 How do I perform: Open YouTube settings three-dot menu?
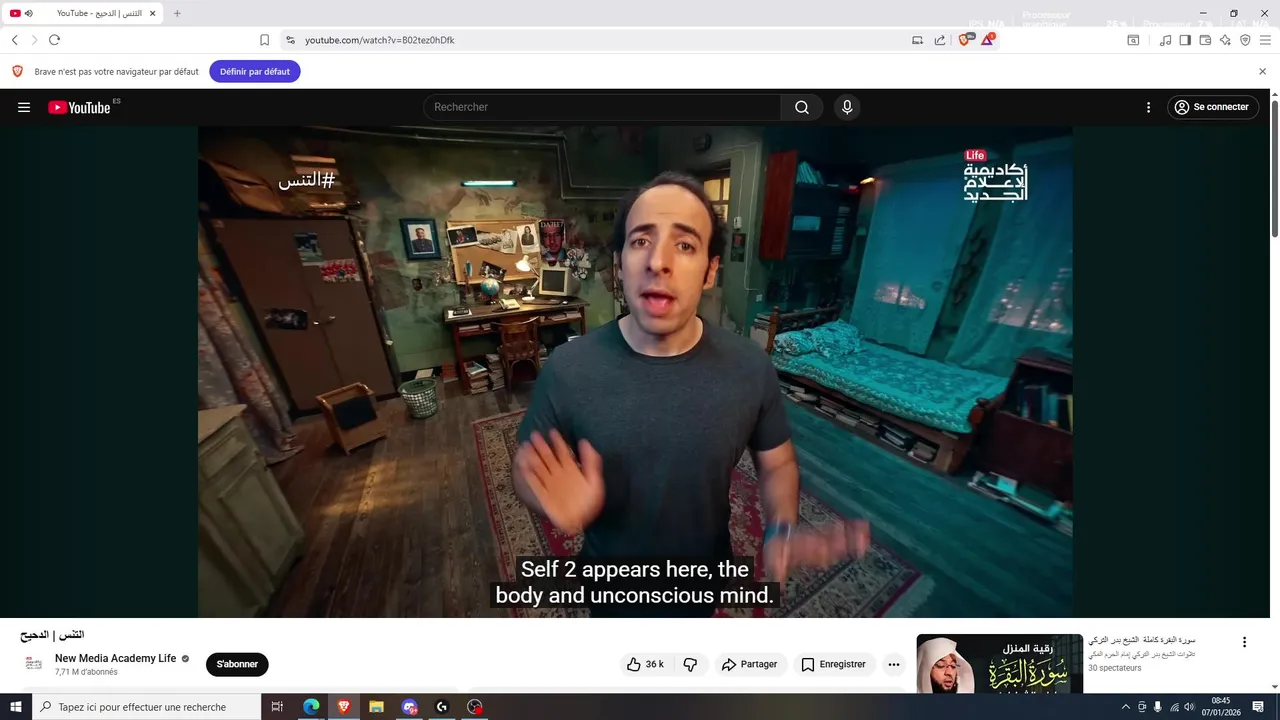1148,107
